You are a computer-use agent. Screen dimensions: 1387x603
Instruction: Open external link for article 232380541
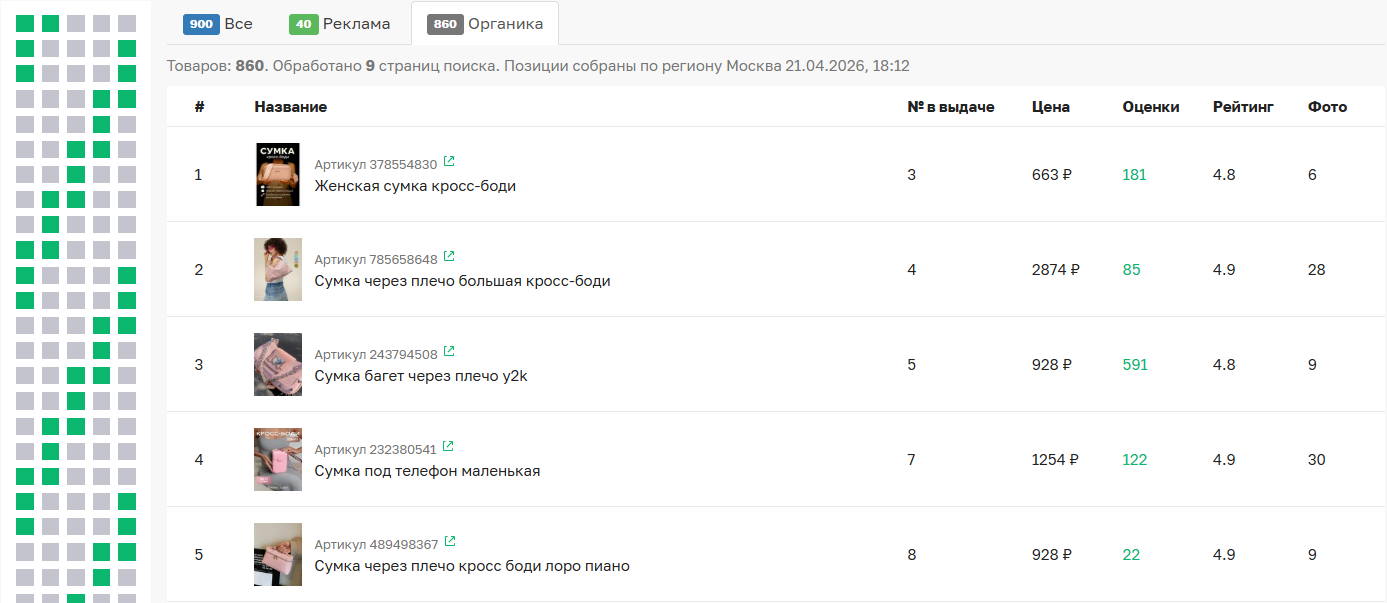tap(449, 447)
